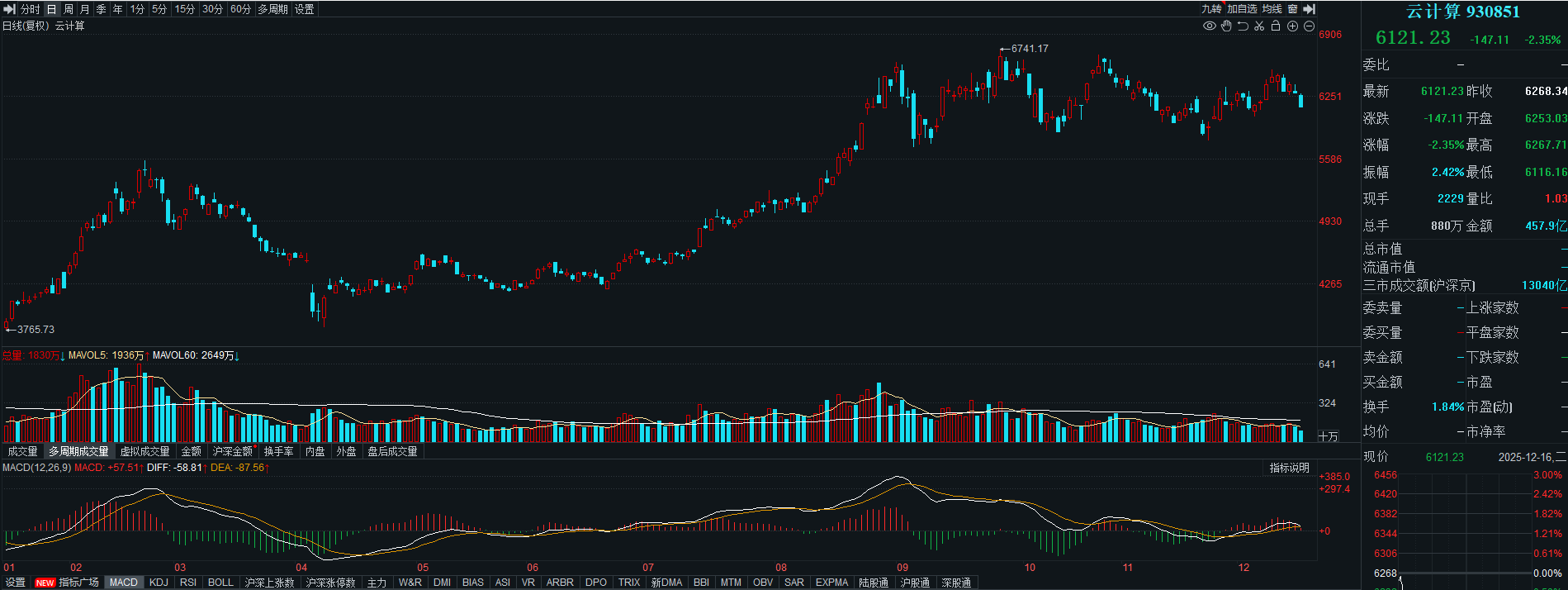Select the scissors cut tool icon
Image resolution: width=1568 pixels, height=590 pixels.
click(1259, 26)
